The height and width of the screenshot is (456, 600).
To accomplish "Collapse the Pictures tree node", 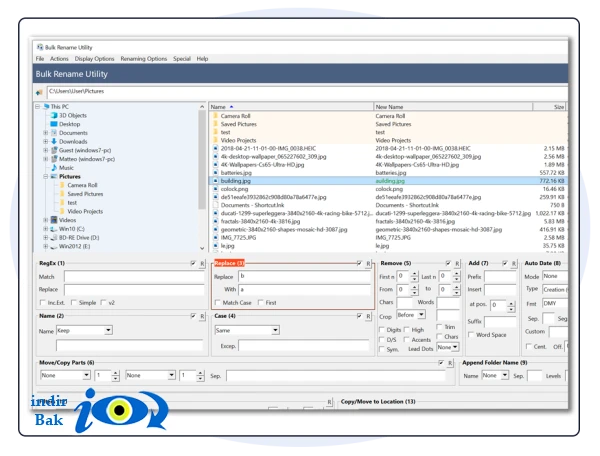I will click(x=46, y=176).
